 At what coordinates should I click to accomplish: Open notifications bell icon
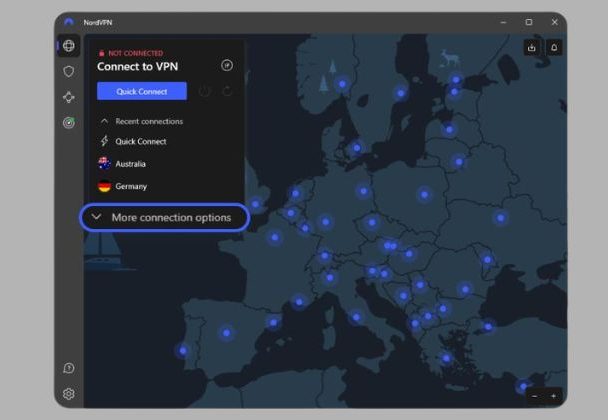[554, 47]
